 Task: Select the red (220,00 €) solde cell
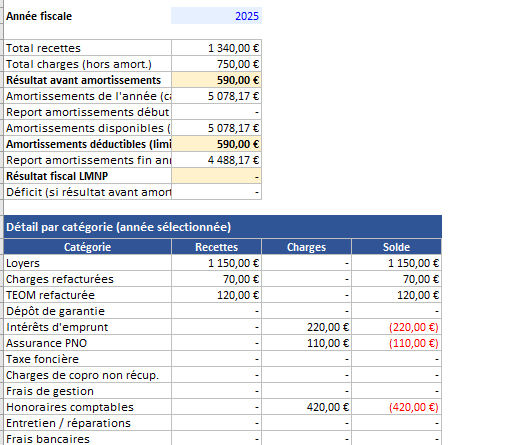[x=397, y=327]
